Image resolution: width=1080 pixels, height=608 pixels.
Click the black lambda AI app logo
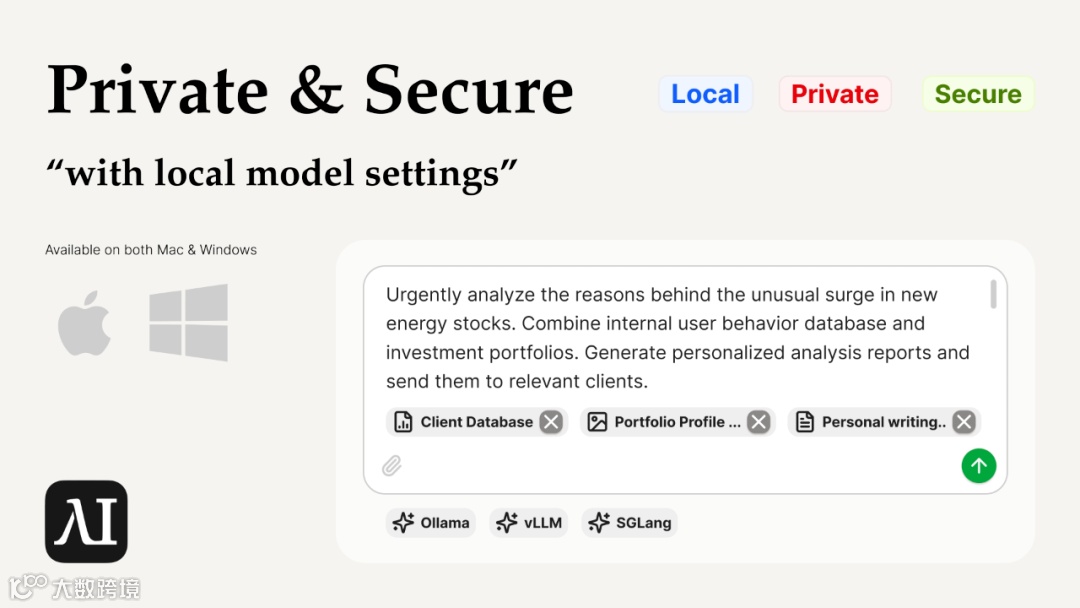tap(86, 521)
